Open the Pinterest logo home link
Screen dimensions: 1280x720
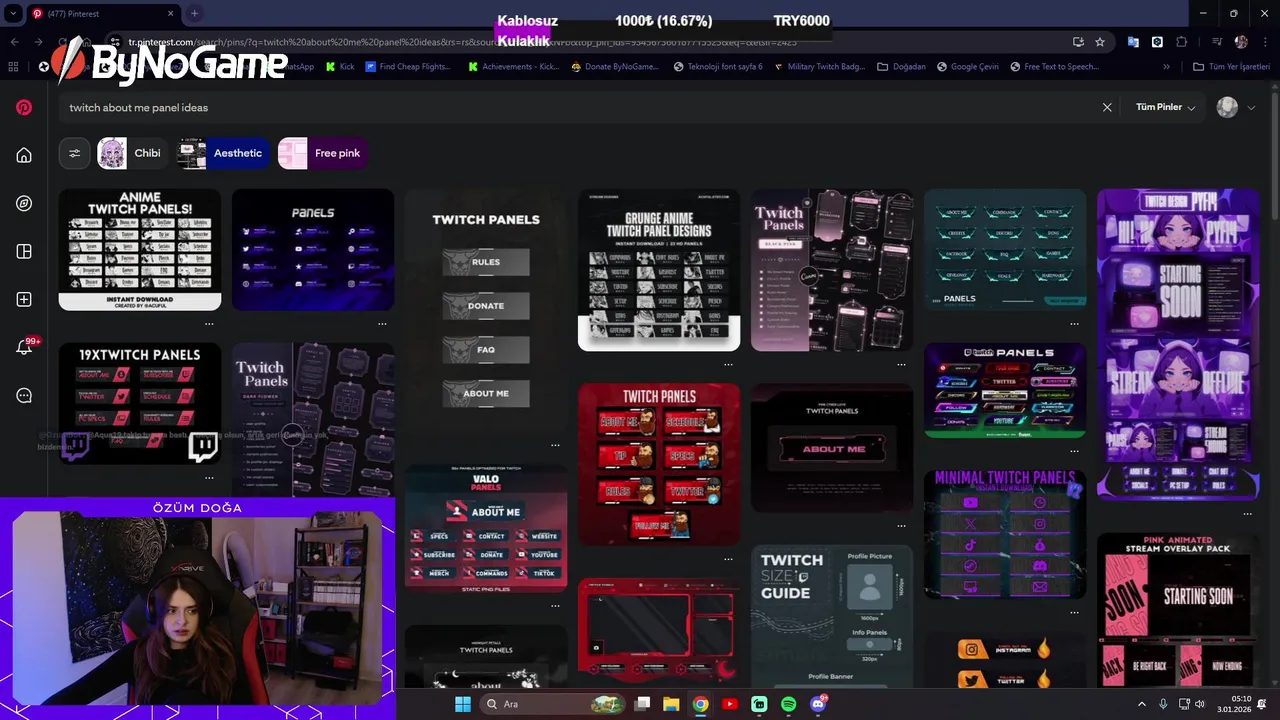(24, 107)
